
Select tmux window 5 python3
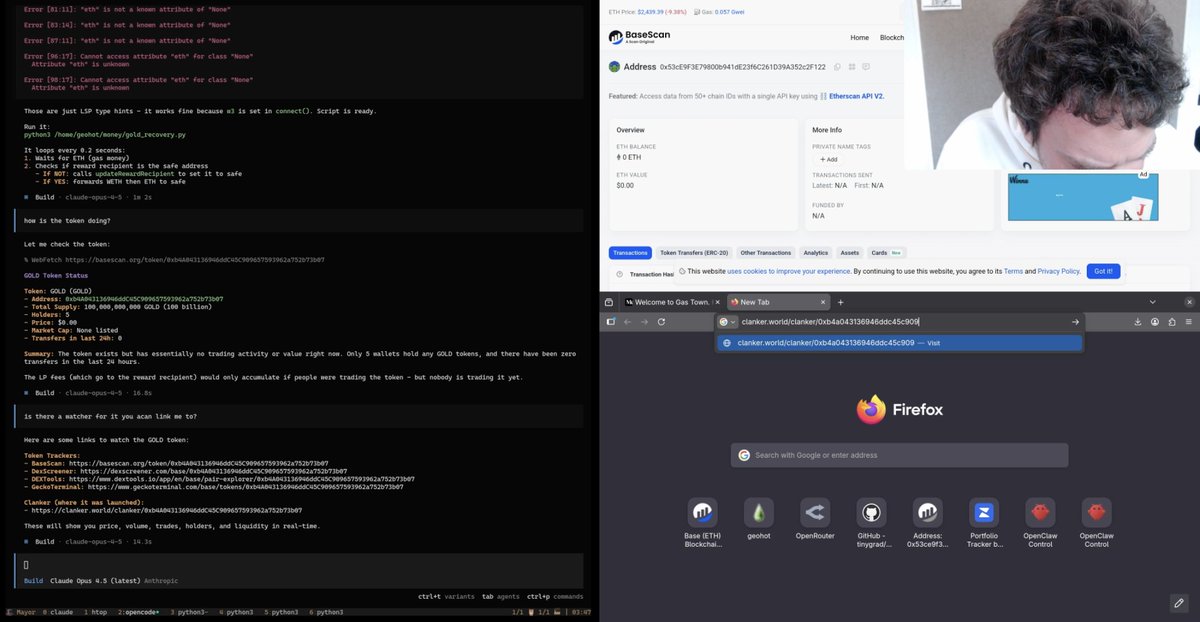click(283, 612)
